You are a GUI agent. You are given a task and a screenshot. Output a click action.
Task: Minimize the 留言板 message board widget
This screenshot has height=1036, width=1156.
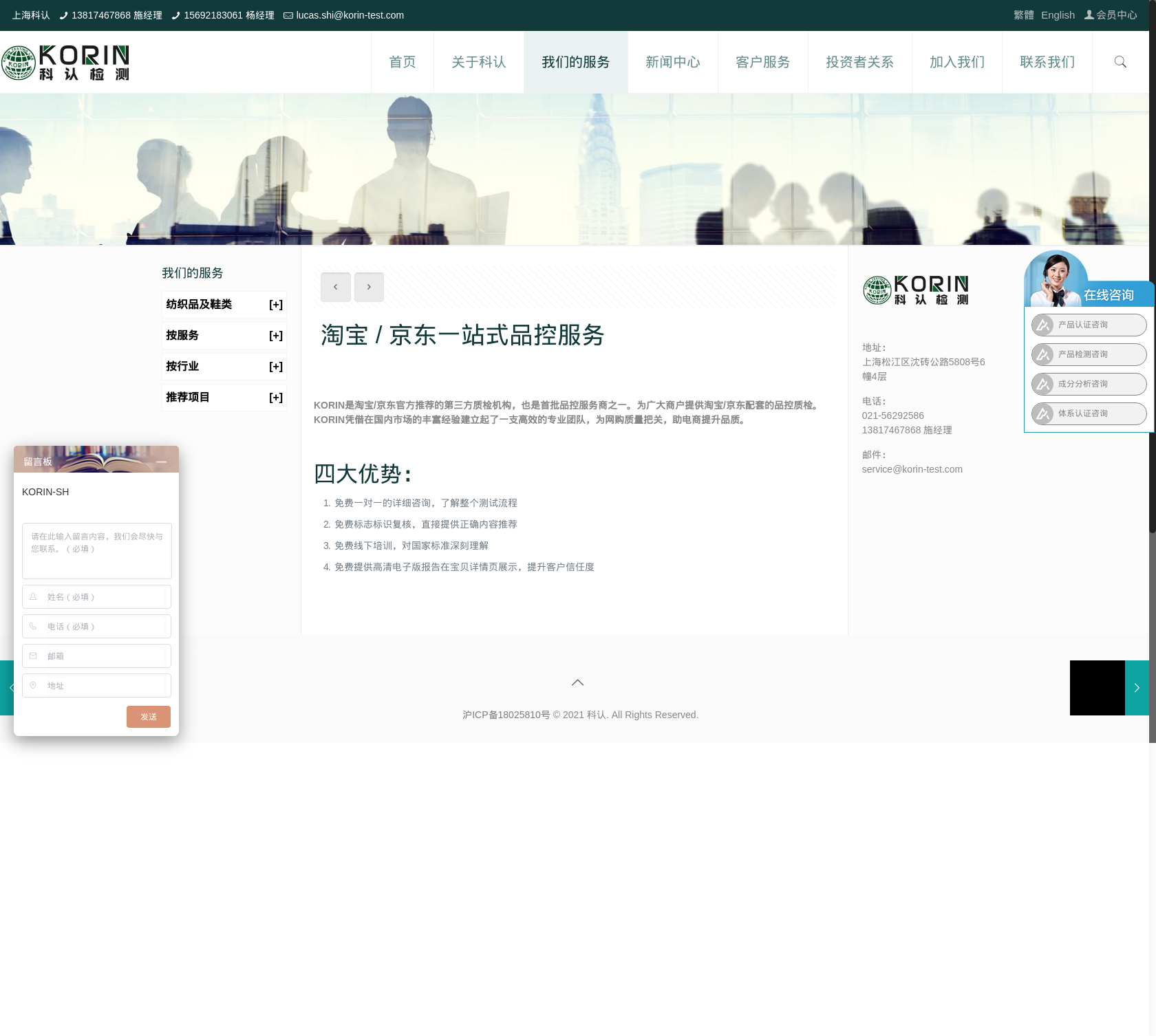pos(161,462)
